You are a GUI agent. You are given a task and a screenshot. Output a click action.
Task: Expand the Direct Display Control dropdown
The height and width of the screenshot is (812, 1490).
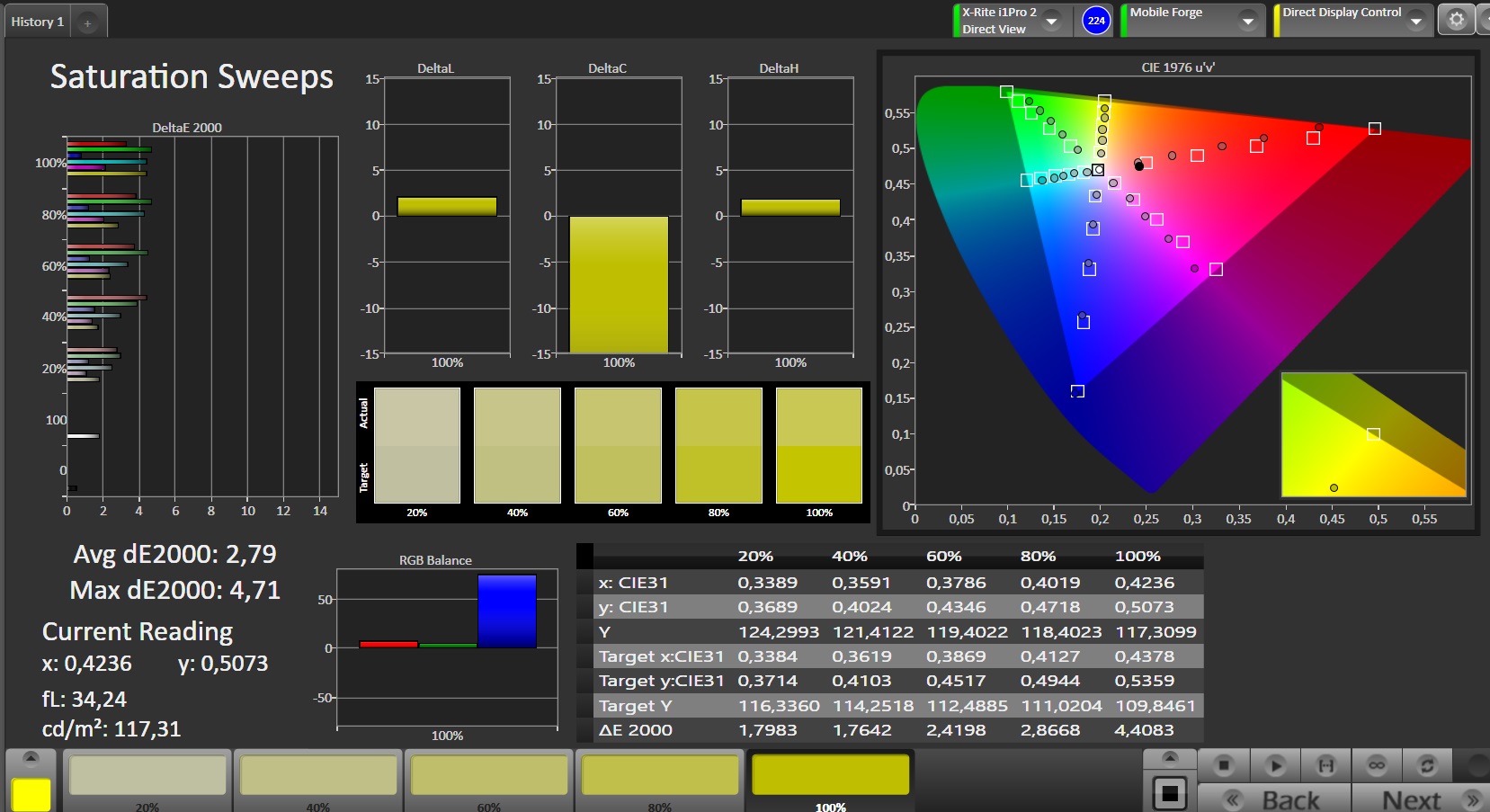(x=1415, y=21)
